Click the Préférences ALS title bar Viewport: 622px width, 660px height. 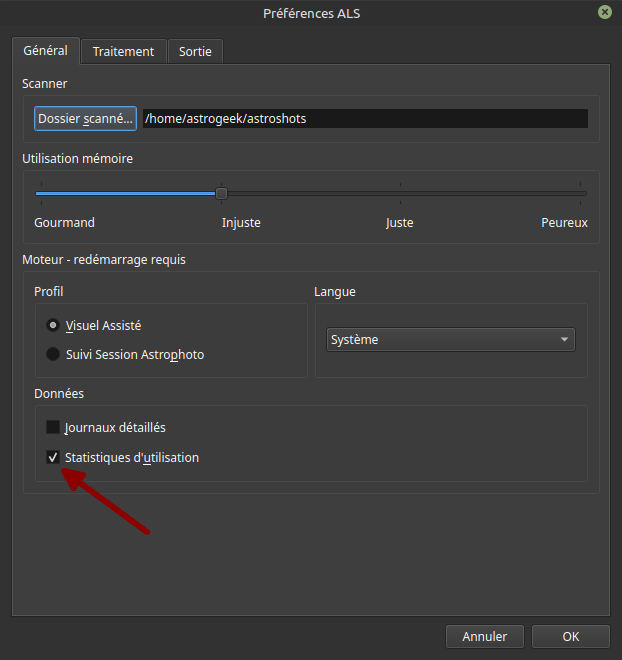tap(310, 12)
